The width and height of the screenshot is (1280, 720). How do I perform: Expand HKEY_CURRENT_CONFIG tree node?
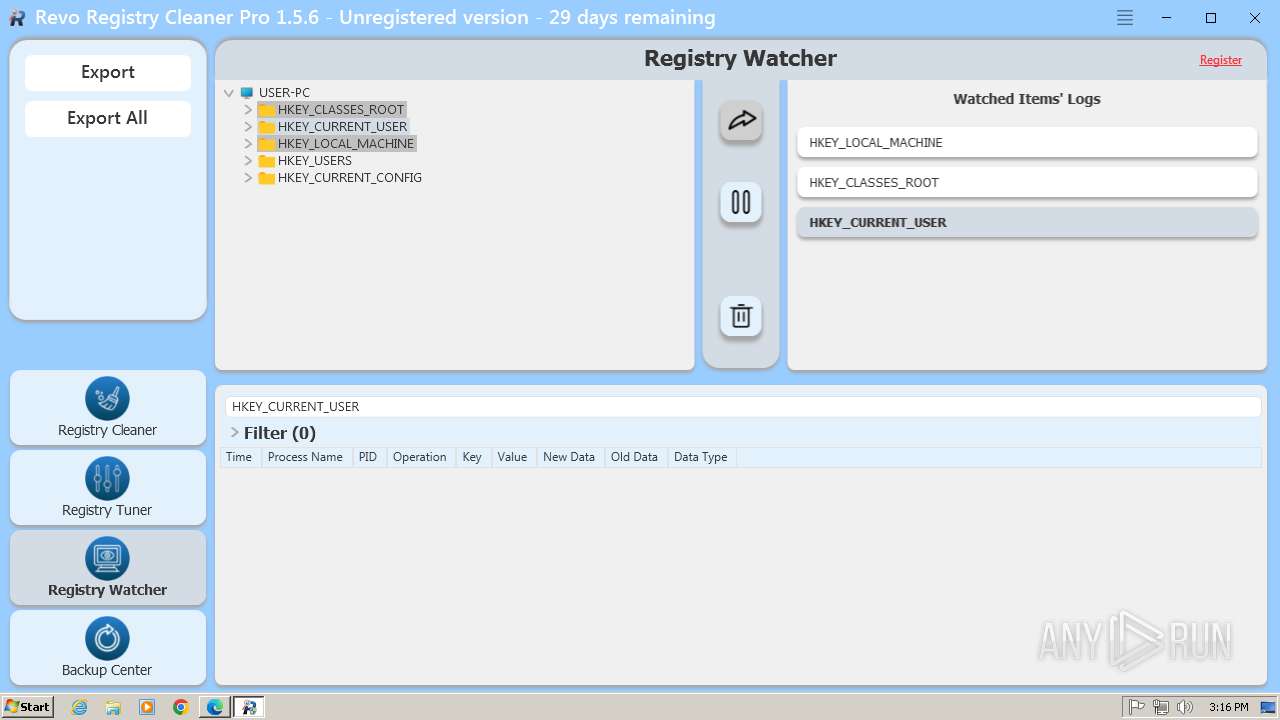(x=248, y=178)
